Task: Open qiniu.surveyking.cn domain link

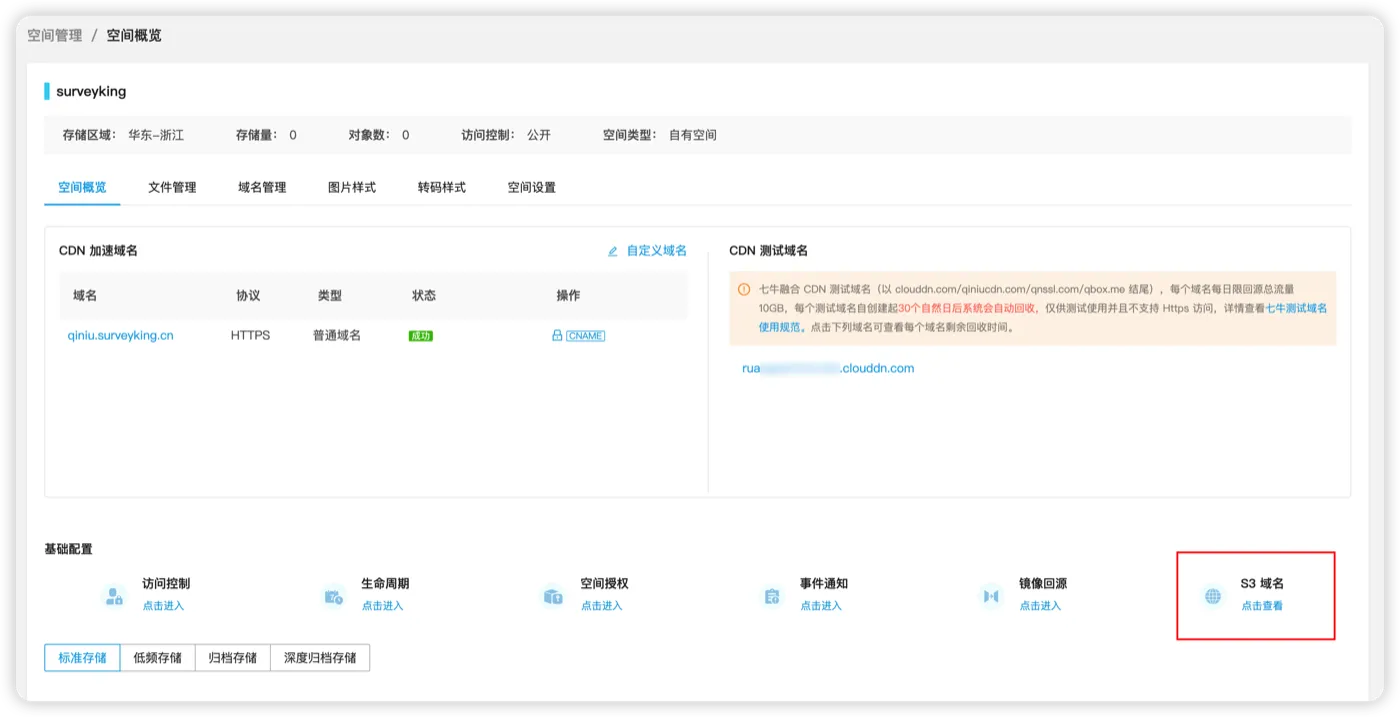Action: (x=121, y=335)
